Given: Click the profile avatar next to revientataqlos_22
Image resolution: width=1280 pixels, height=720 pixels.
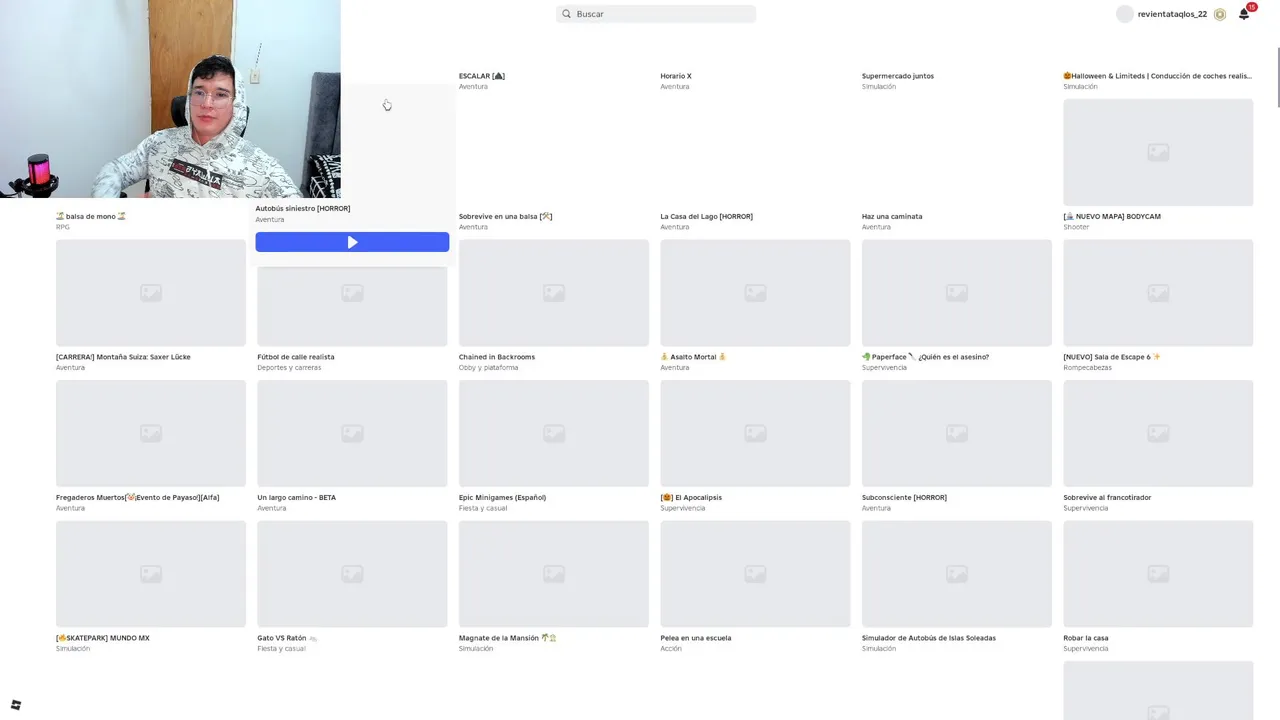Looking at the screenshot, I should pos(1125,14).
